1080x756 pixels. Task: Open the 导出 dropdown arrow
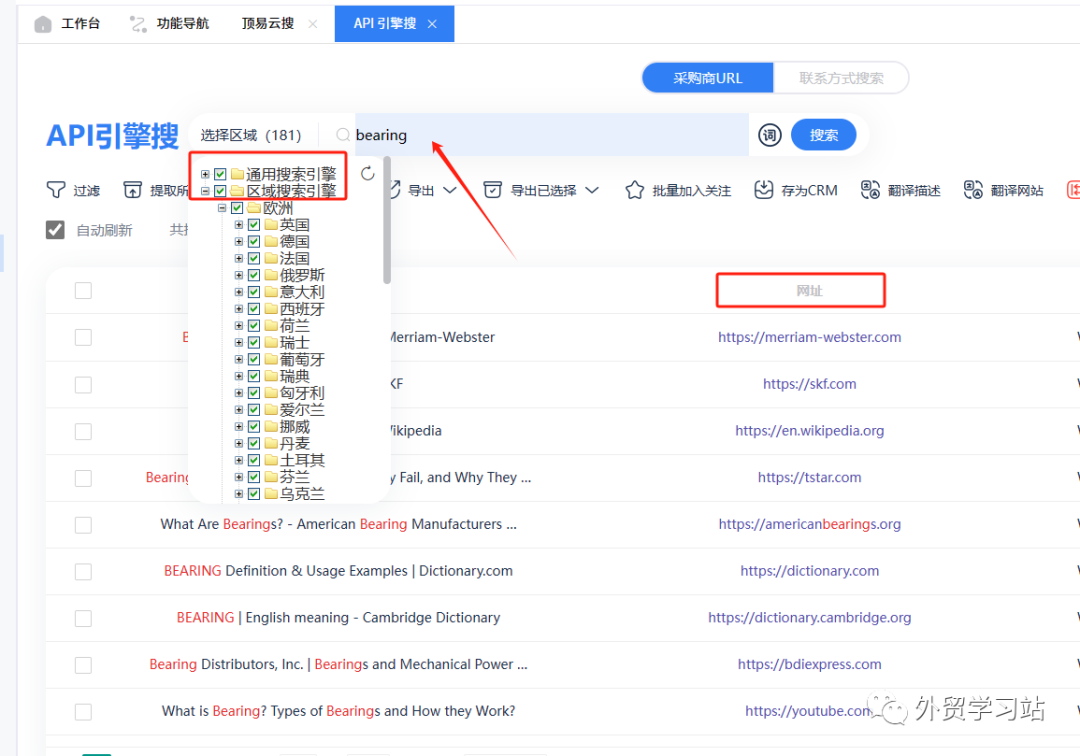coord(450,190)
